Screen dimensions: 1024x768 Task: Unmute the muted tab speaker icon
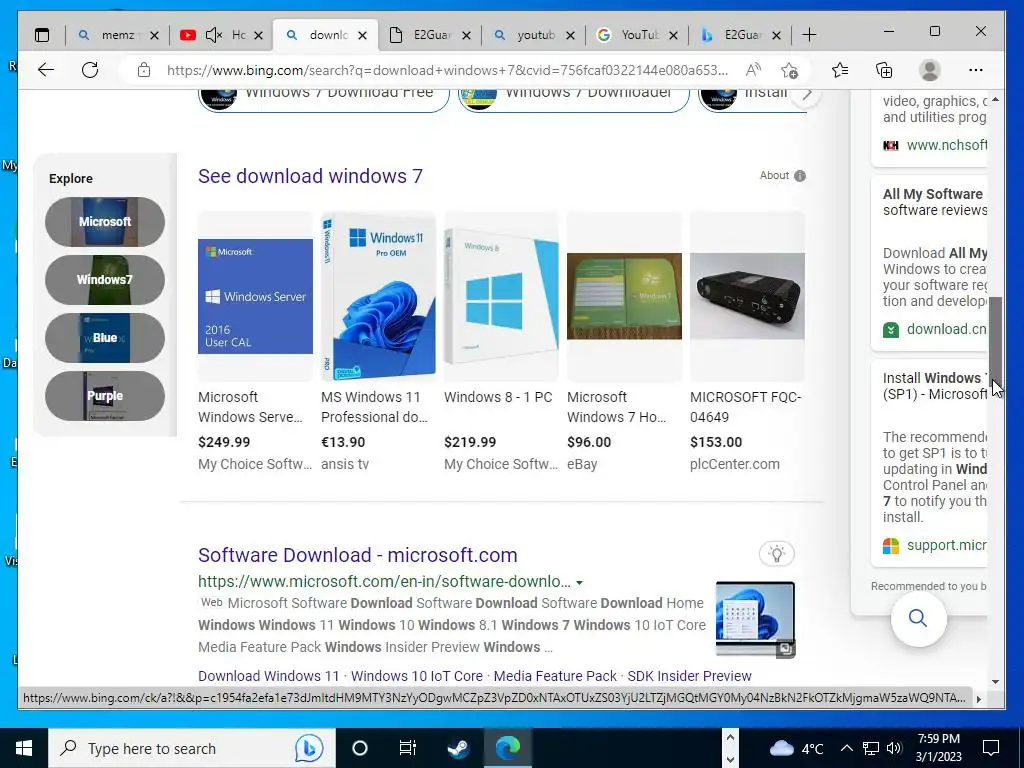click(x=214, y=35)
